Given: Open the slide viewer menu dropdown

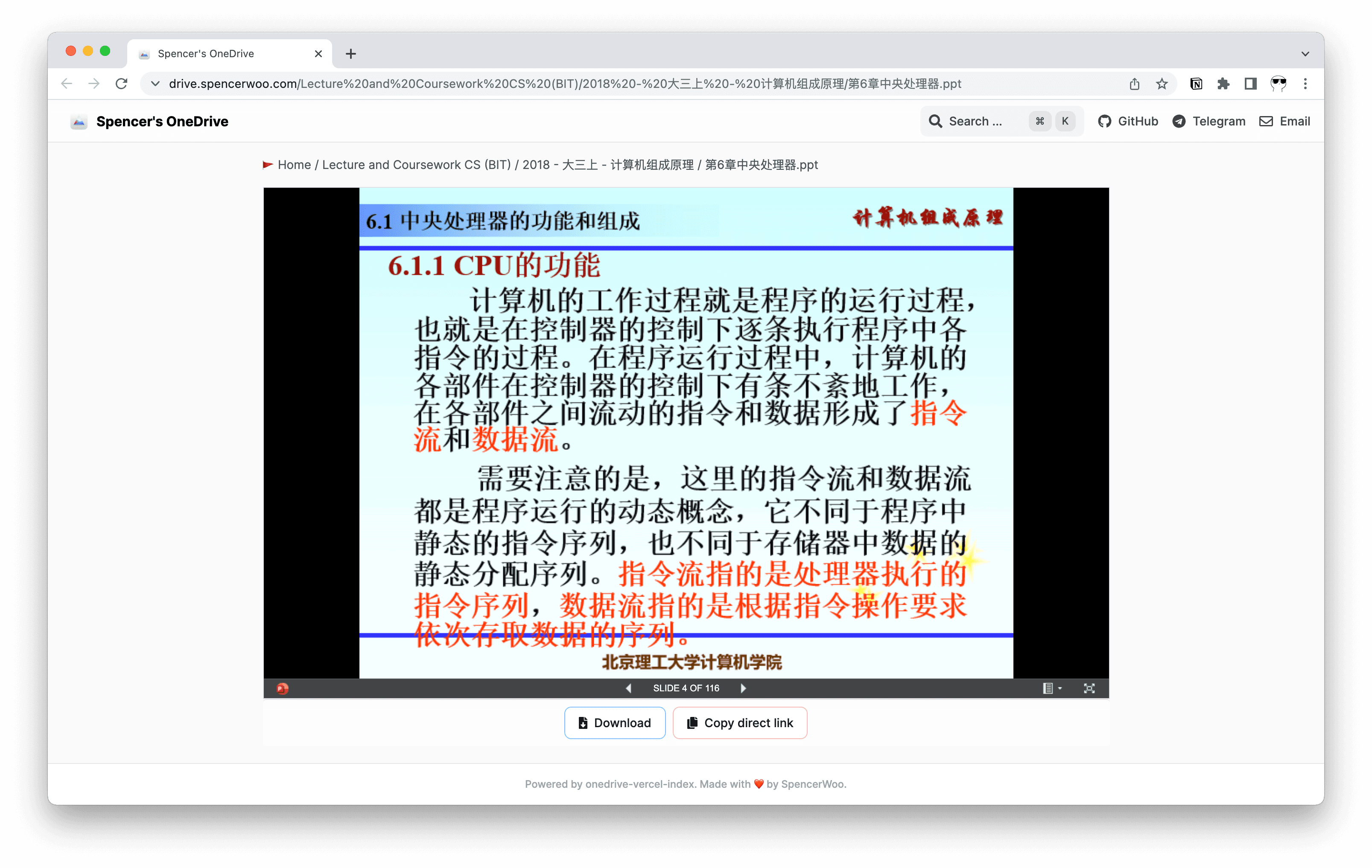Looking at the screenshot, I should pyautogui.click(x=1052, y=688).
